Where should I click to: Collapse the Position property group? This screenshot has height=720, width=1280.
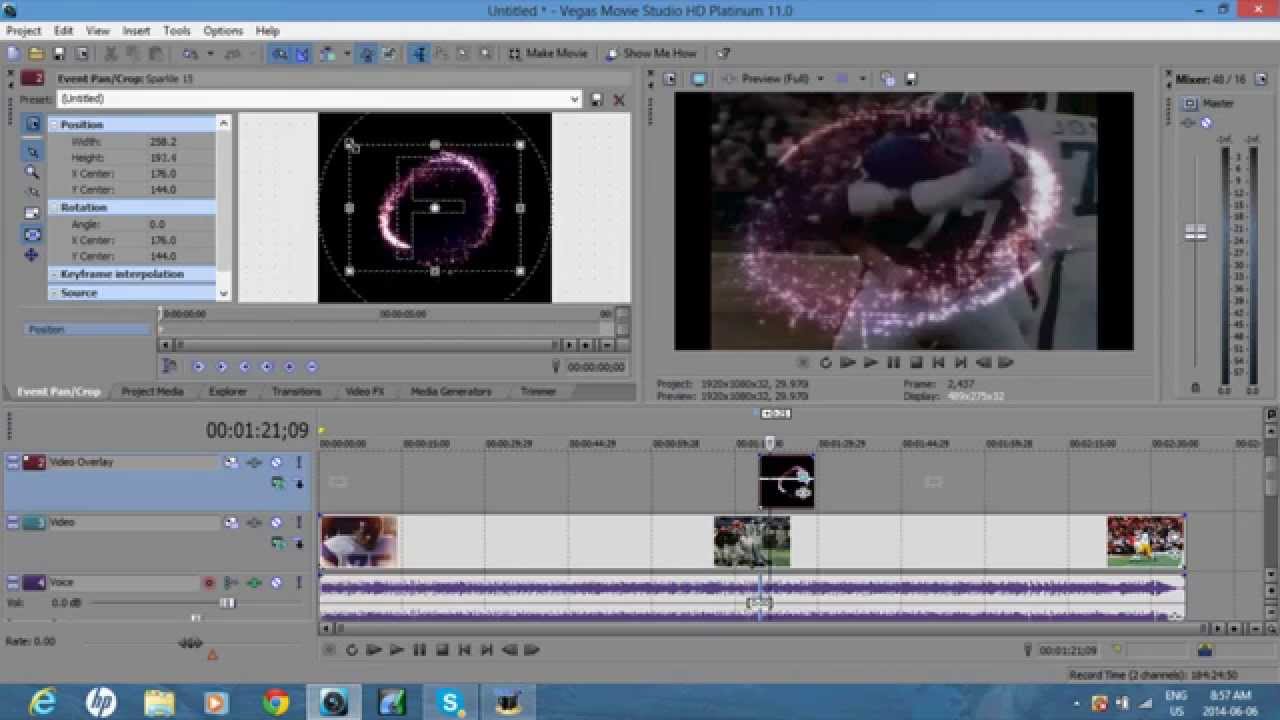point(54,125)
